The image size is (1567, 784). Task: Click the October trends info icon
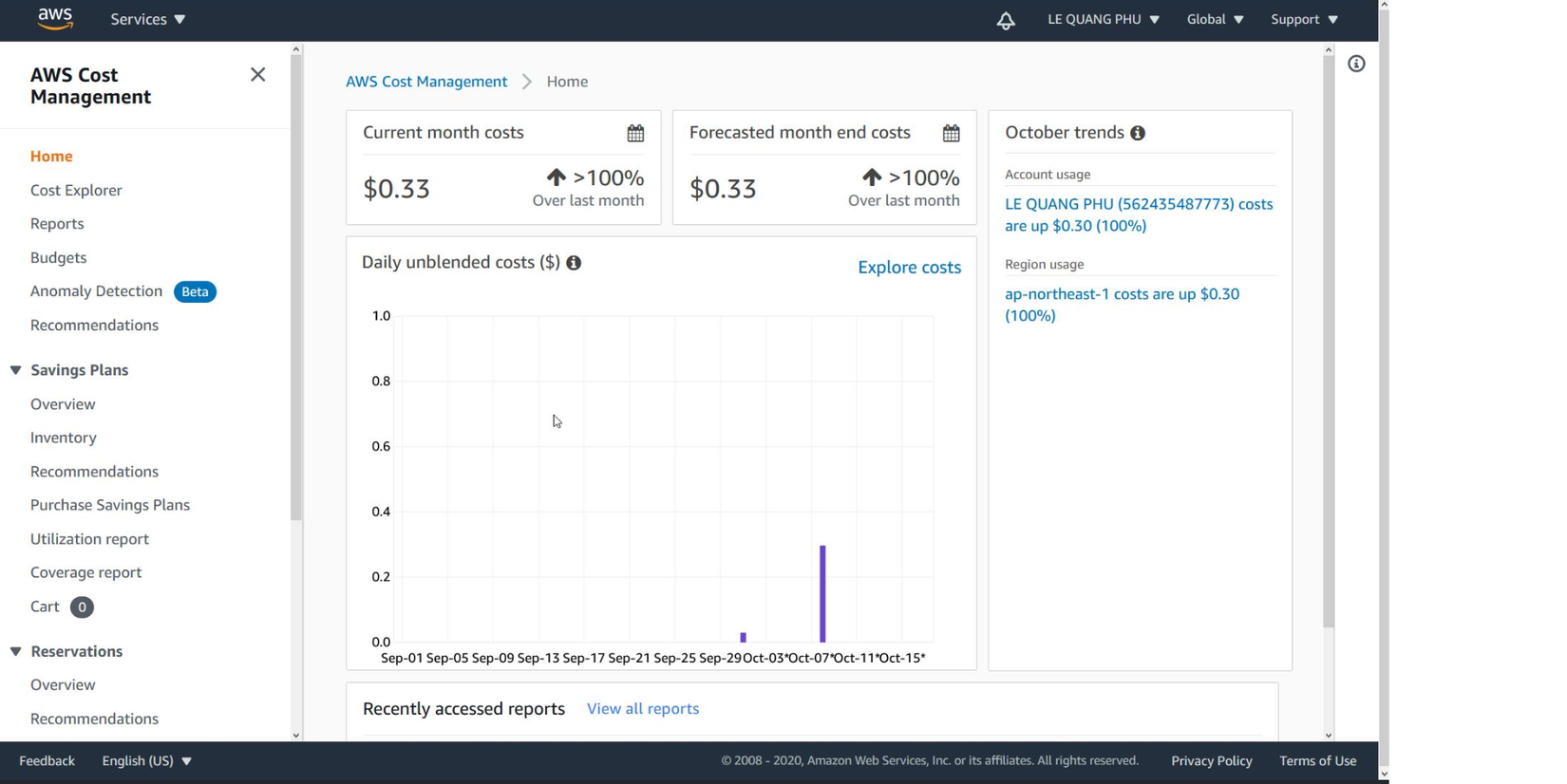(1138, 133)
